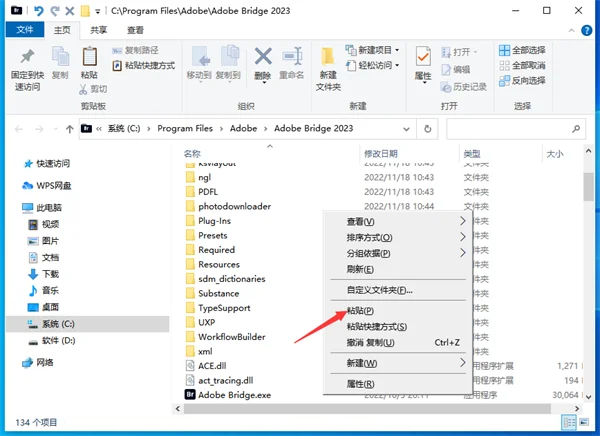Click 全部取消 in the ribbon
This screenshot has width=600, height=436.
coord(522,65)
